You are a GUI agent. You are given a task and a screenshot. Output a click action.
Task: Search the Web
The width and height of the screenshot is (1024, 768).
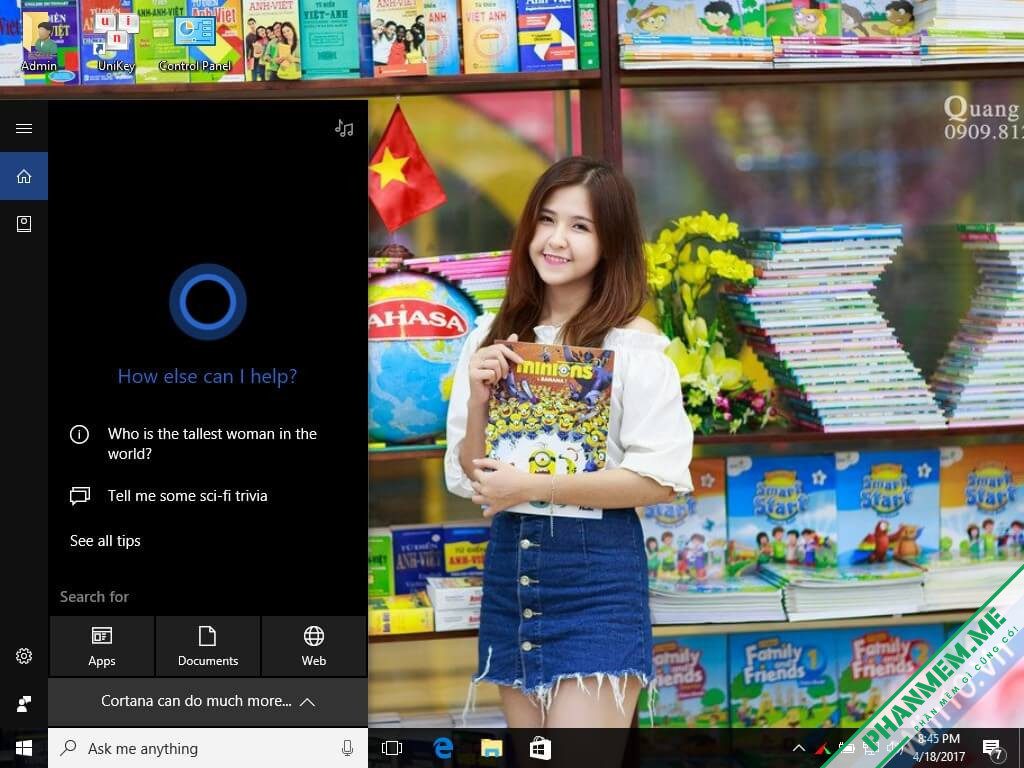314,647
